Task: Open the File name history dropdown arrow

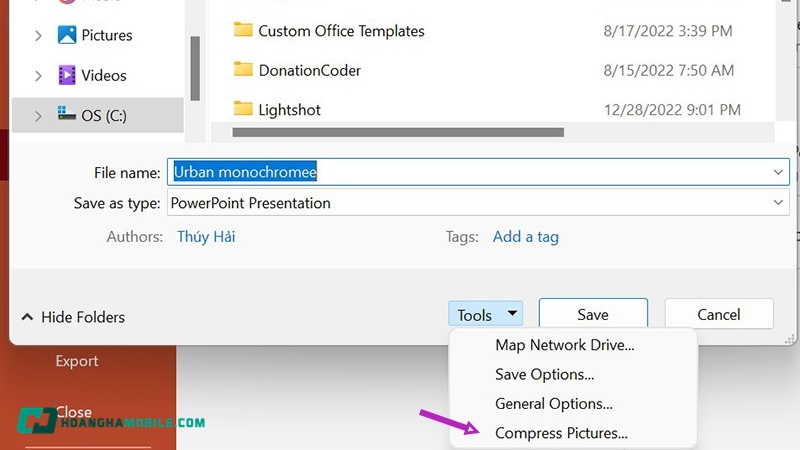Action: (778, 172)
